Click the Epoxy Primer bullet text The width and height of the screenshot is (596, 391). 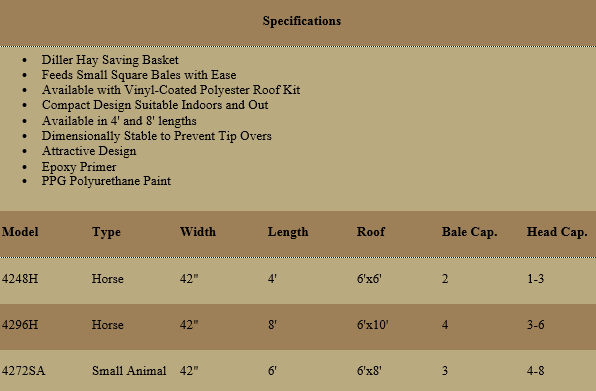pyautogui.click(x=79, y=167)
